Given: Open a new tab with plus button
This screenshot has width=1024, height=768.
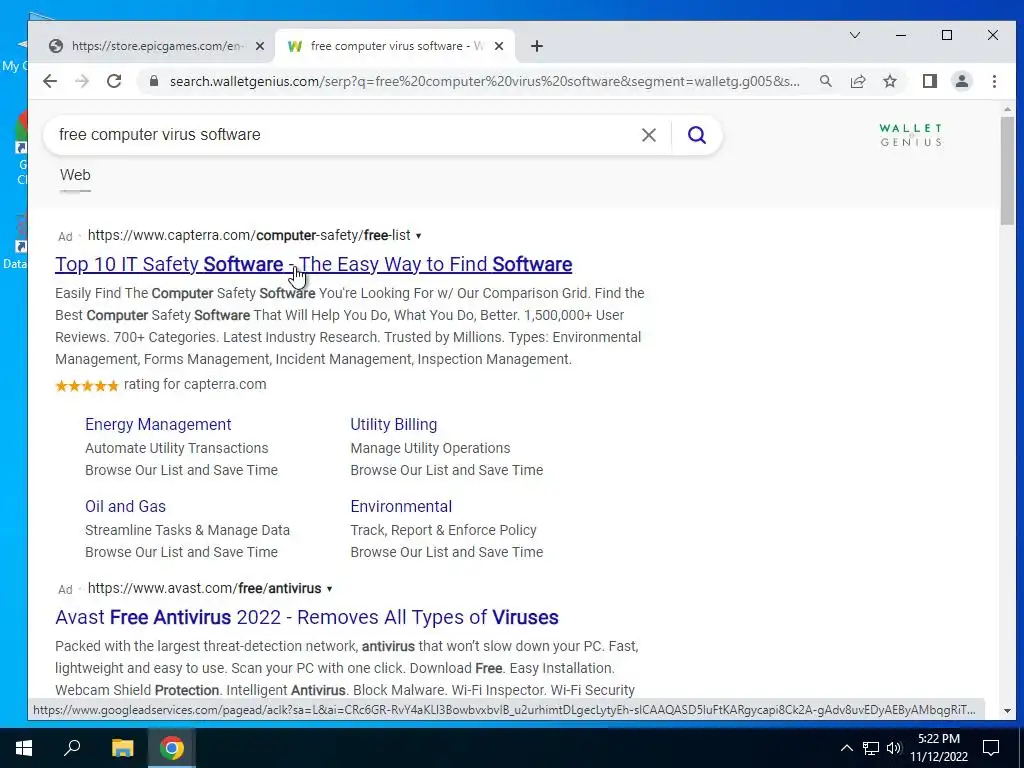Looking at the screenshot, I should coord(537,46).
